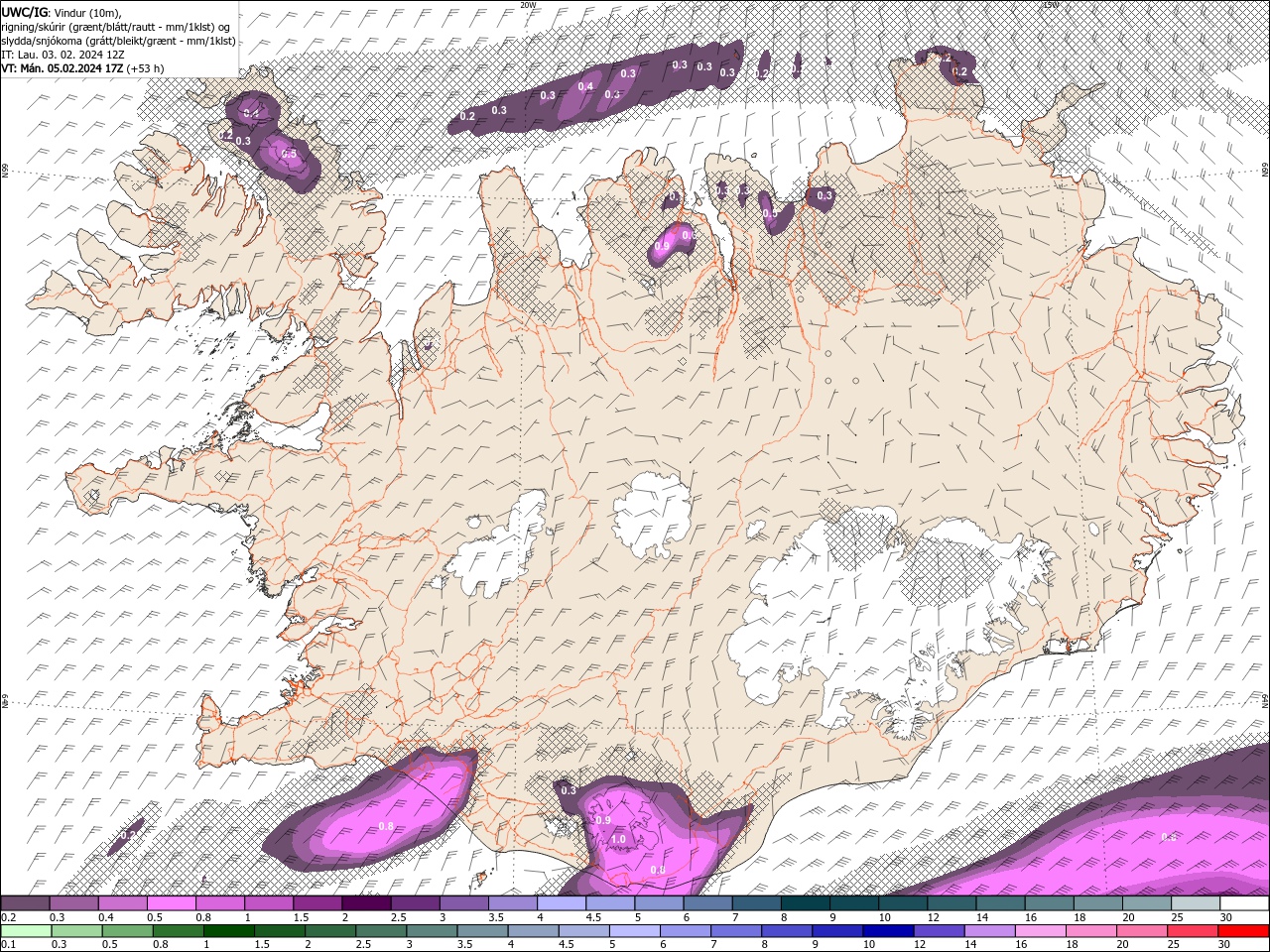The height and width of the screenshot is (952, 1270).
Task: Click the 14 light purple swatch in lower legend
Action: [989, 931]
